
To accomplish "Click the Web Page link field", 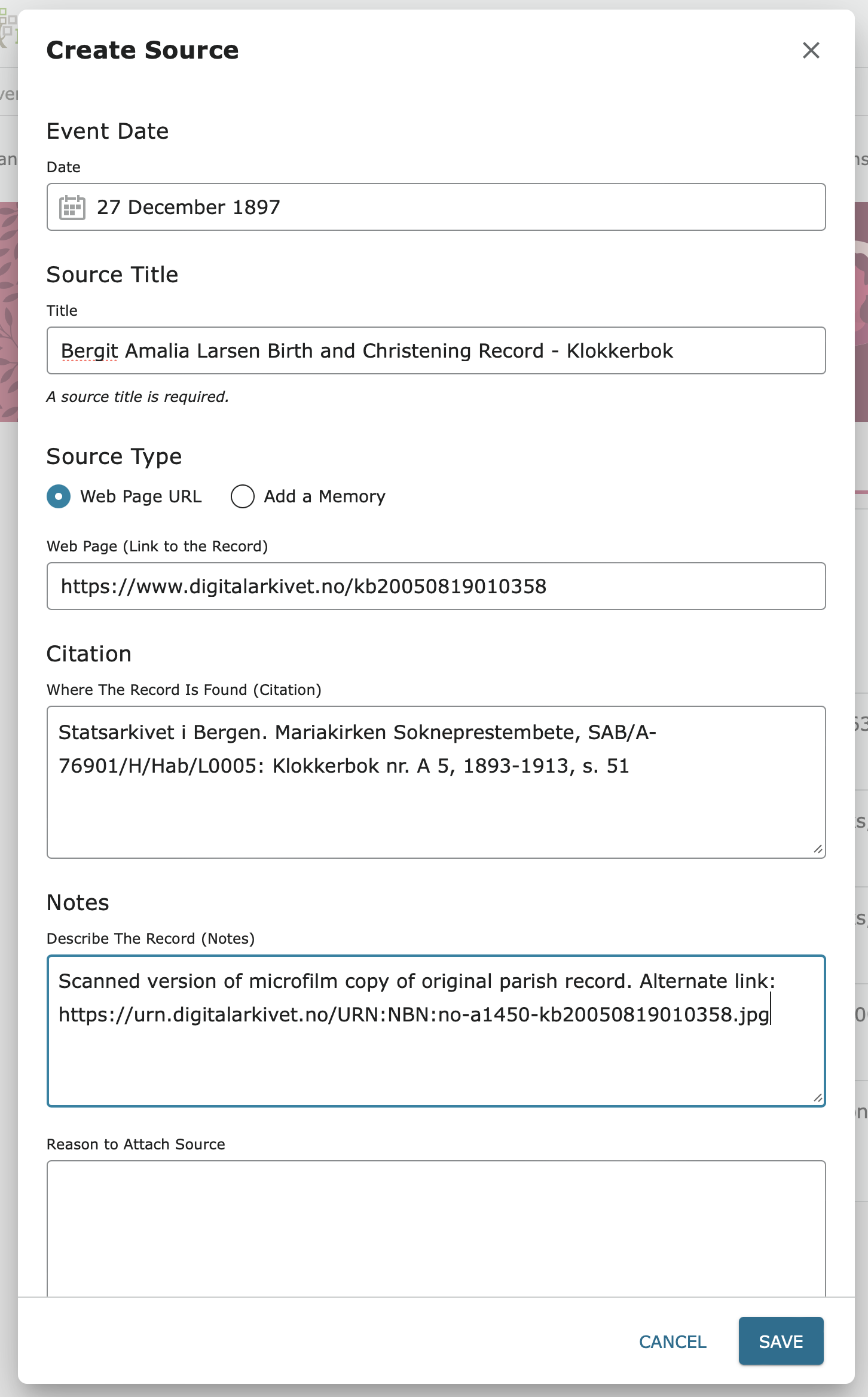I will pos(435,587).
